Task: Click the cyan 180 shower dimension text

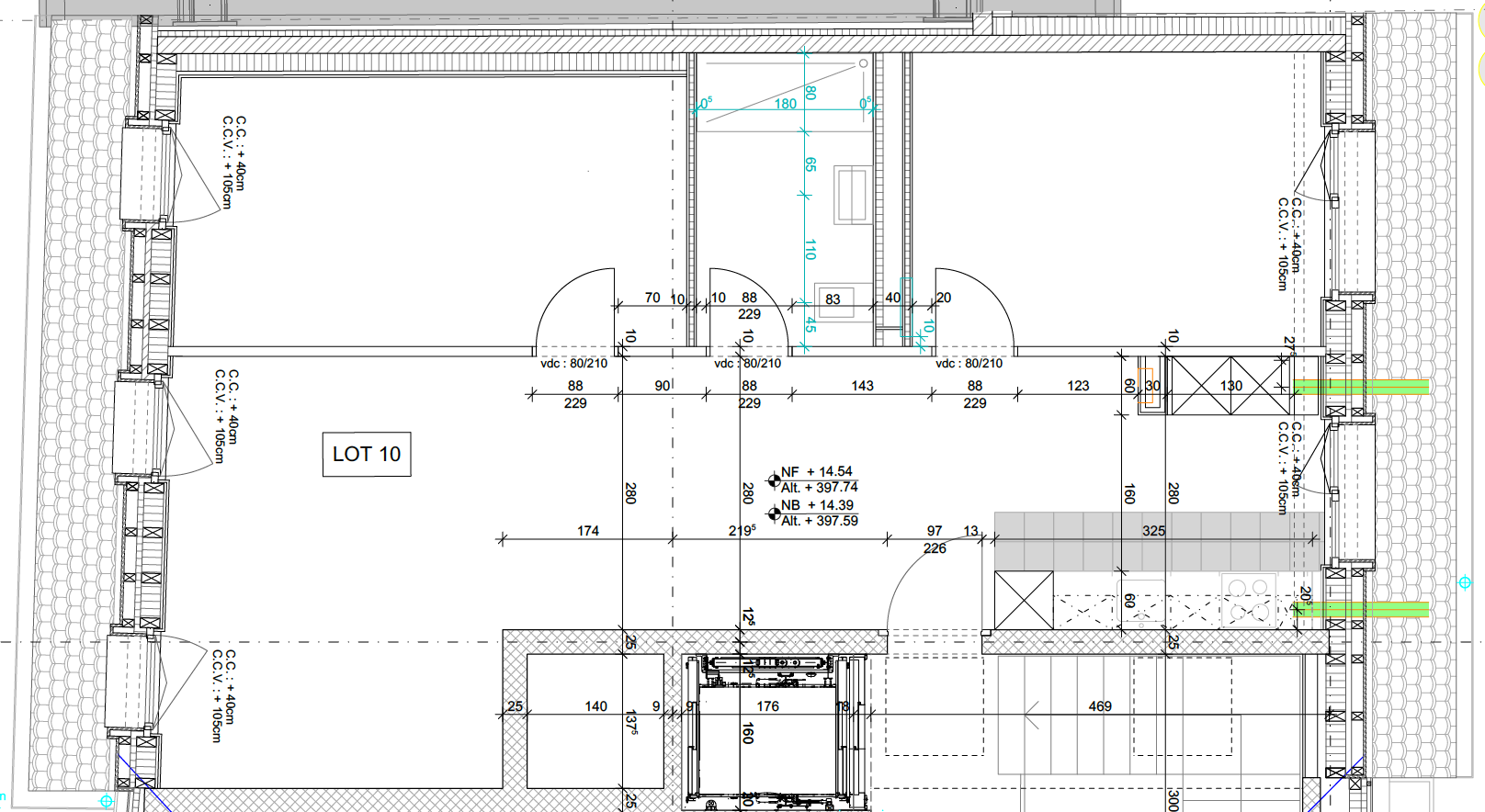Action: [785, 104]
